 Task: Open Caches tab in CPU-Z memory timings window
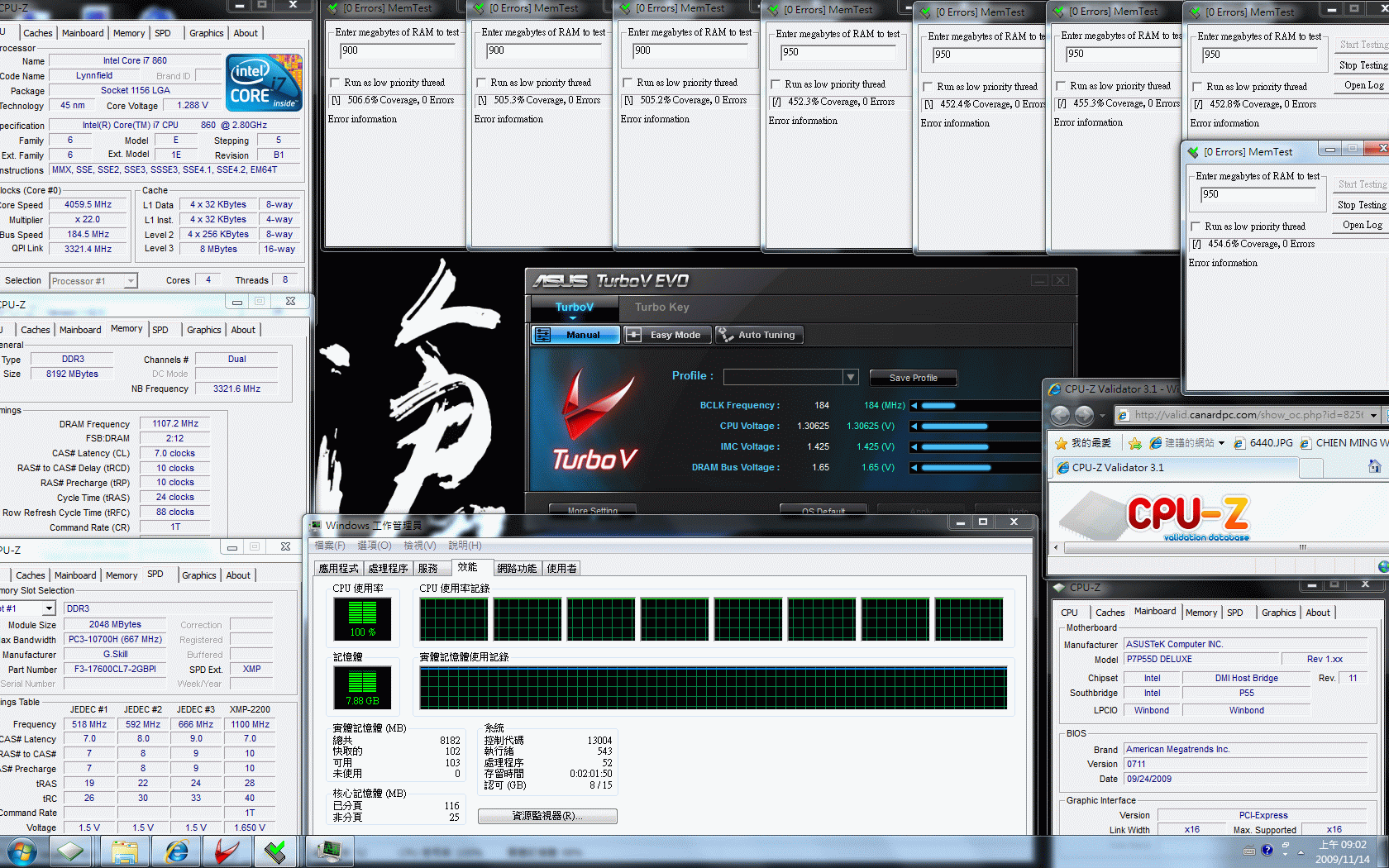pos(35,330)
